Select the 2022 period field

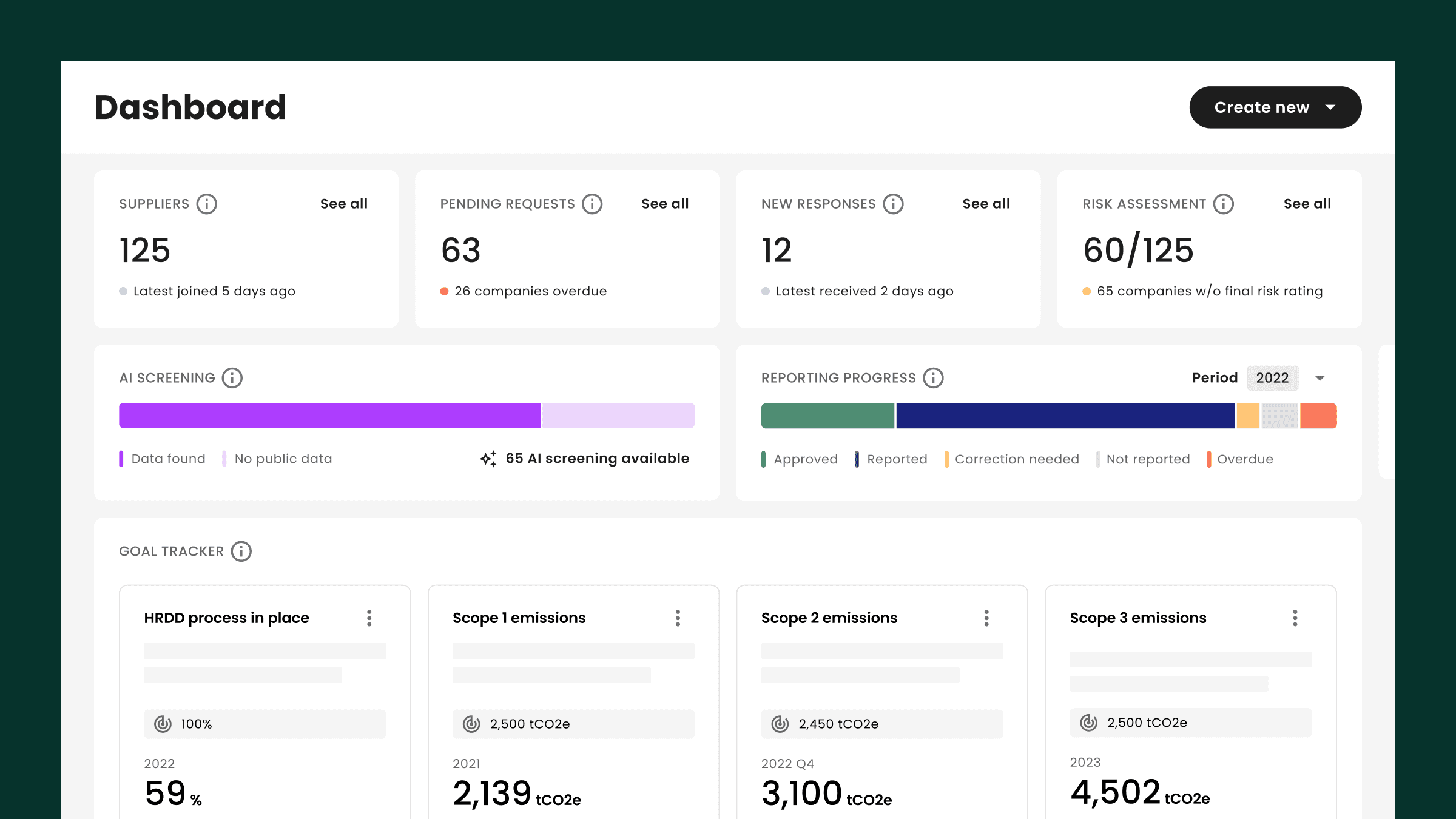[x=1272, y=378]
